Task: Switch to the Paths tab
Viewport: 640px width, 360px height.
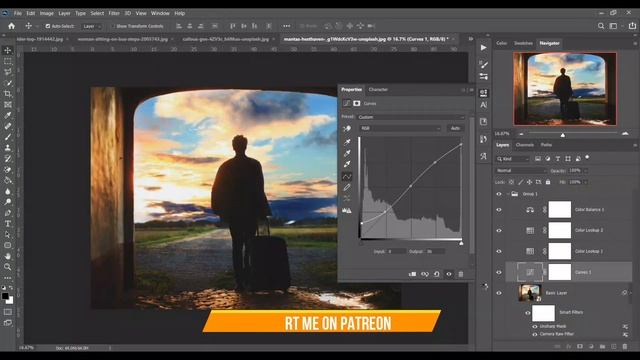Action: 546,145
